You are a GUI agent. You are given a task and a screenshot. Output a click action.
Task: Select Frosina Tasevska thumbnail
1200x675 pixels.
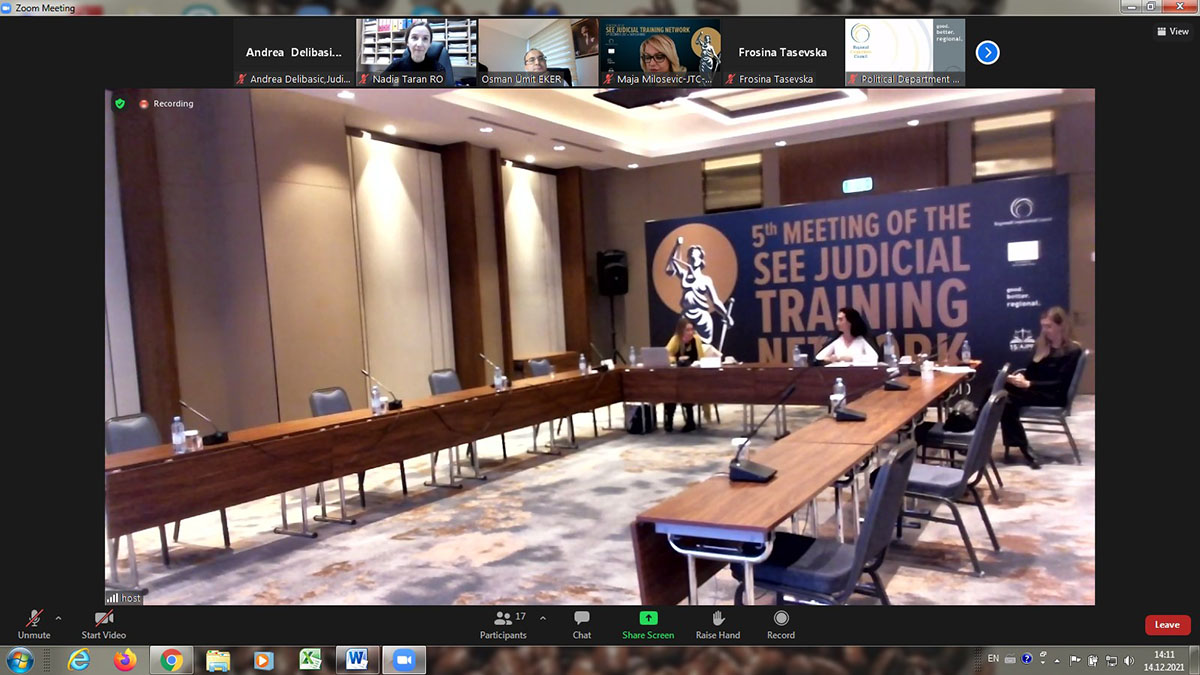point(783,52)
